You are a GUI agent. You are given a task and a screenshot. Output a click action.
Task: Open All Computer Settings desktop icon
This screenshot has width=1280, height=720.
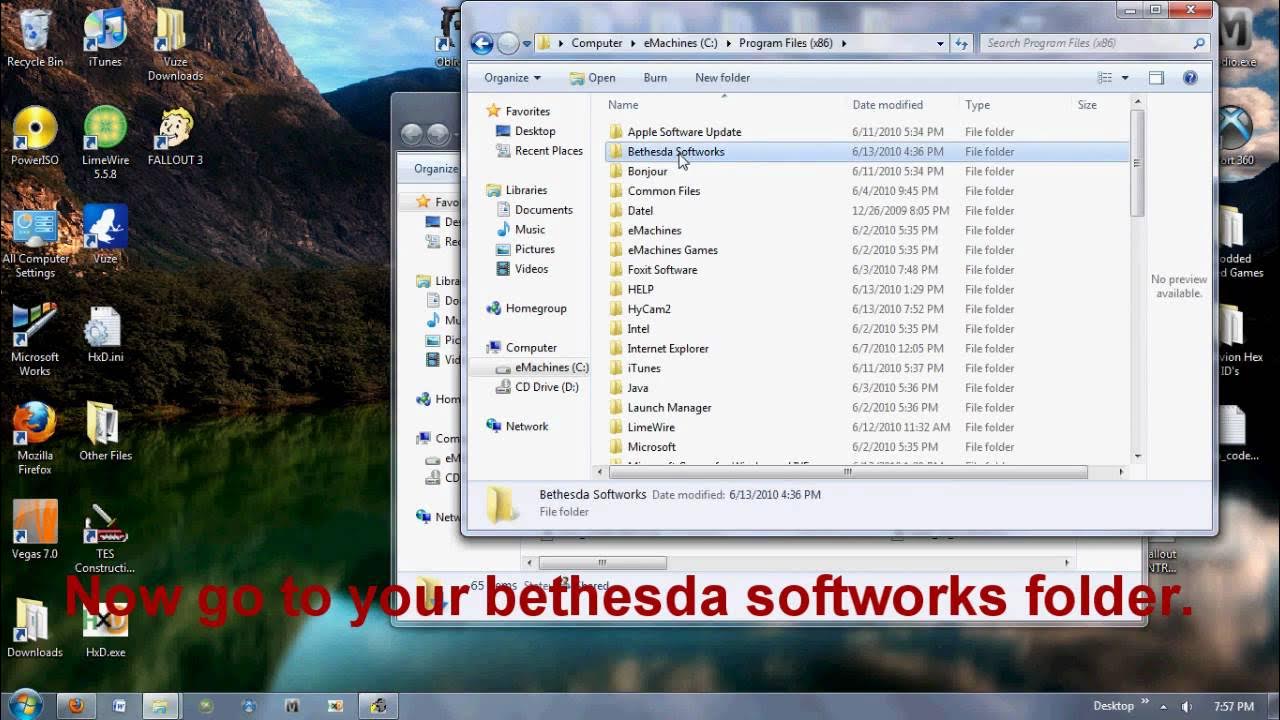coord(35,242)
